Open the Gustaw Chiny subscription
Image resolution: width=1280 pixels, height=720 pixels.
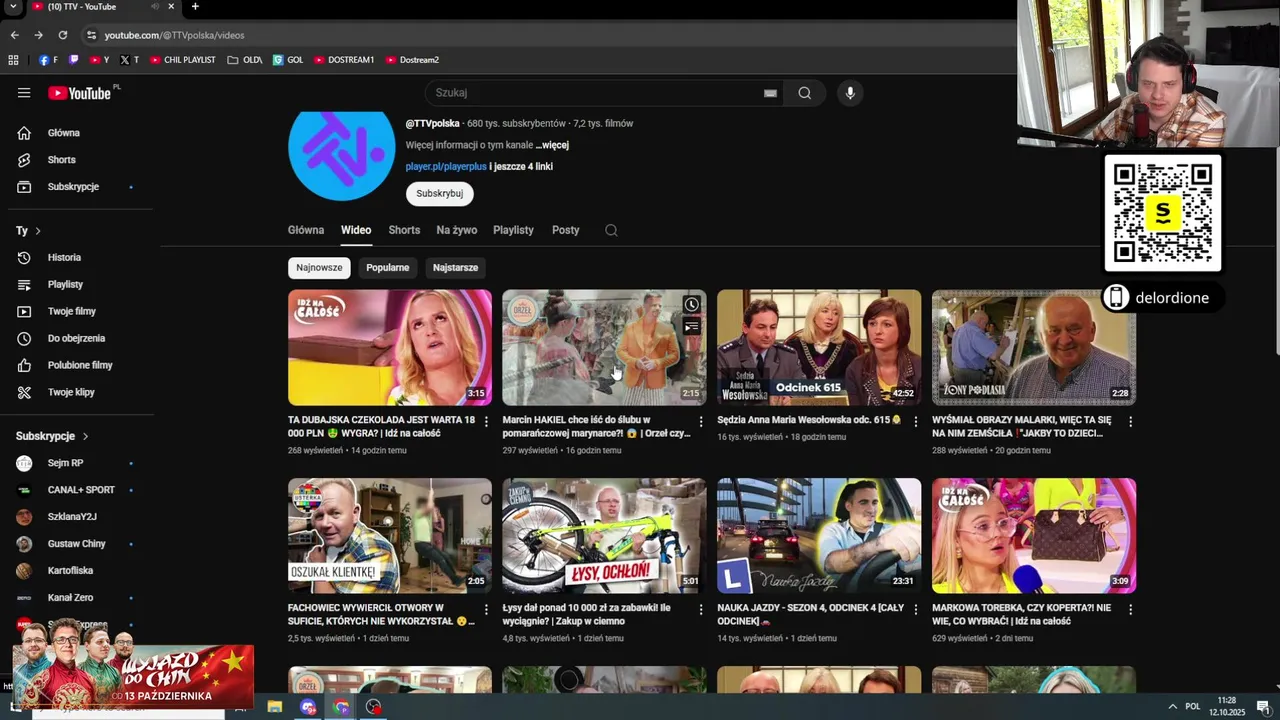click(x=76, y=544)
